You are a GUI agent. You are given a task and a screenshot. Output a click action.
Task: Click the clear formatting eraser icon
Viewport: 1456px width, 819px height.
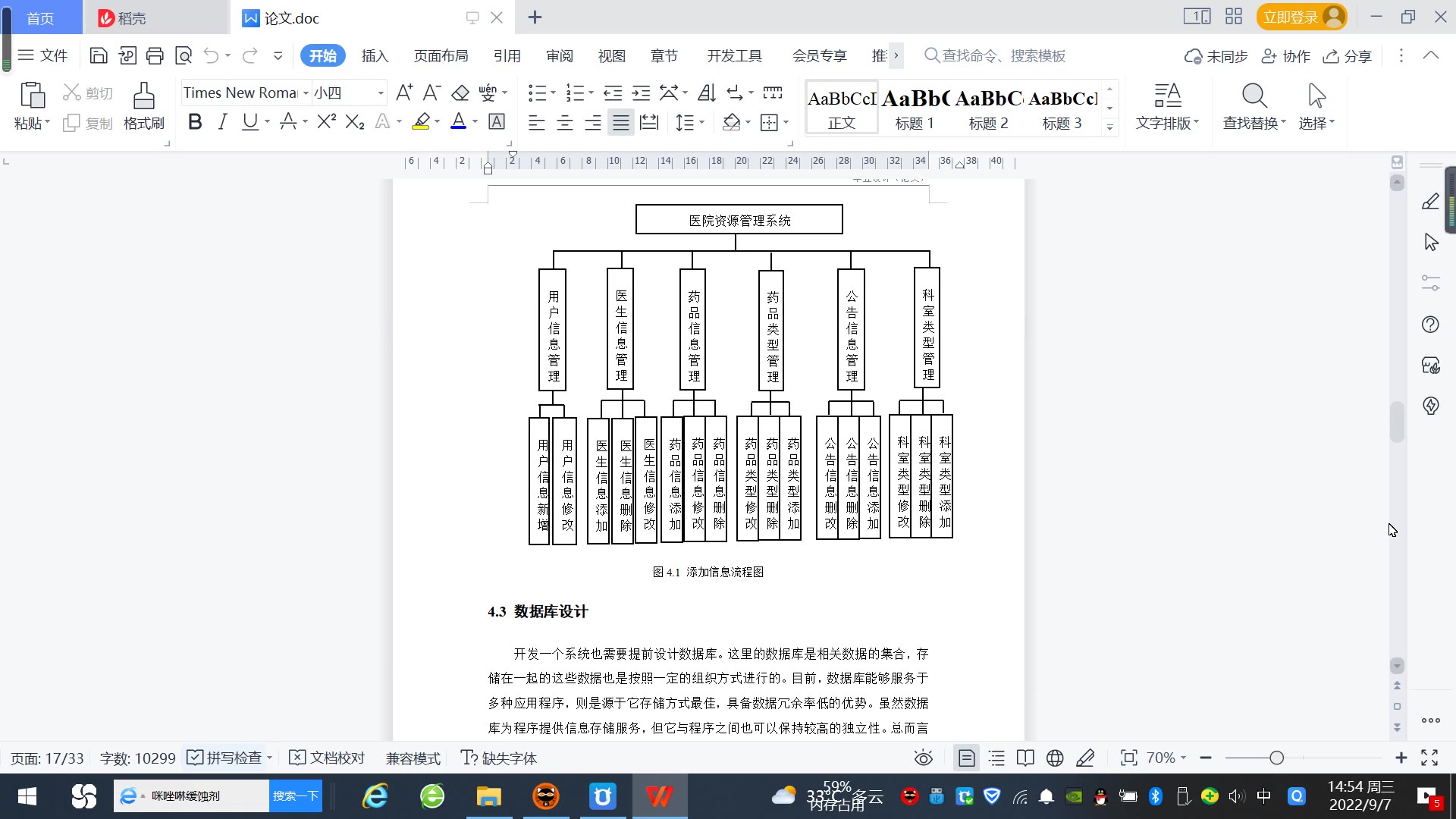pyautogui.click(x=460, y=93)
